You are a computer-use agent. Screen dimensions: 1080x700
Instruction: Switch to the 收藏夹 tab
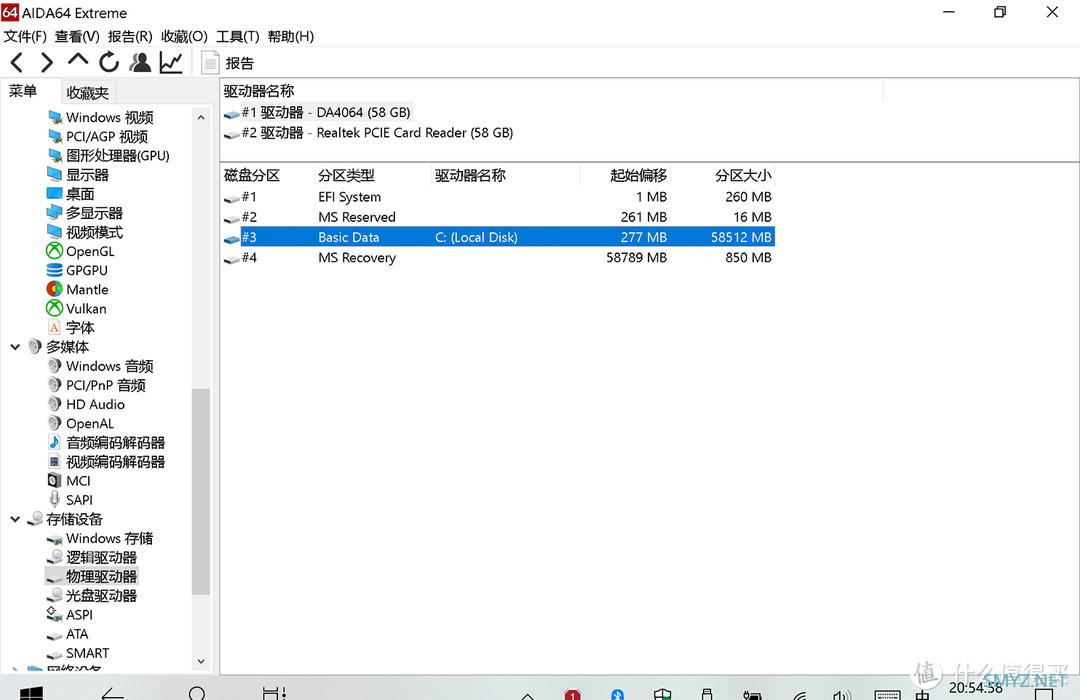[x=87, y=92]
